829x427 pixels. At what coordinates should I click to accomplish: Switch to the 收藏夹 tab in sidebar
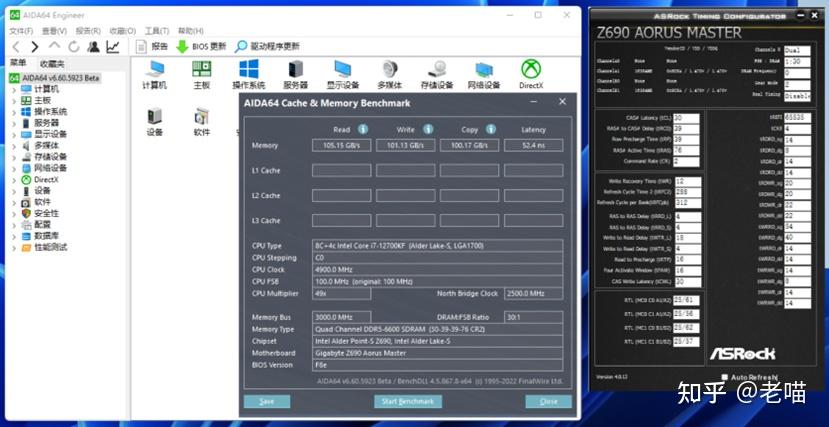(52, 64)
